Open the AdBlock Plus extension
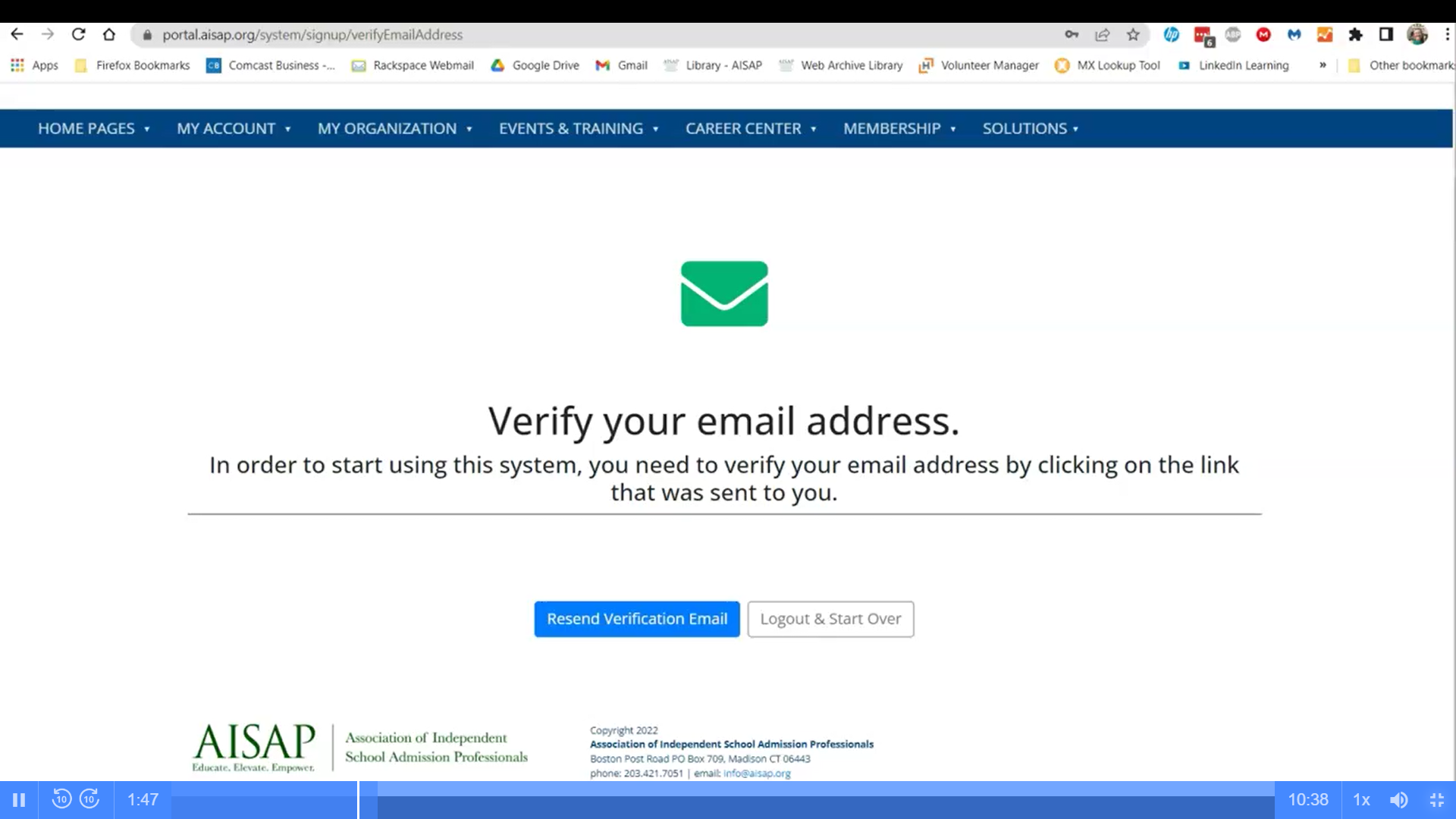The width and height of the screenshot is (1456, 819). 1233,35
